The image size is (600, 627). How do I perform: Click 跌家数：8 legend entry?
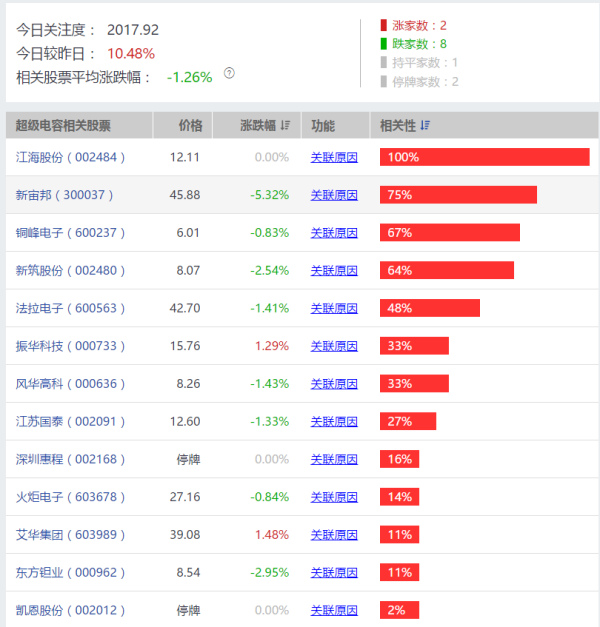pyautogui.click(x=414, y=44)
